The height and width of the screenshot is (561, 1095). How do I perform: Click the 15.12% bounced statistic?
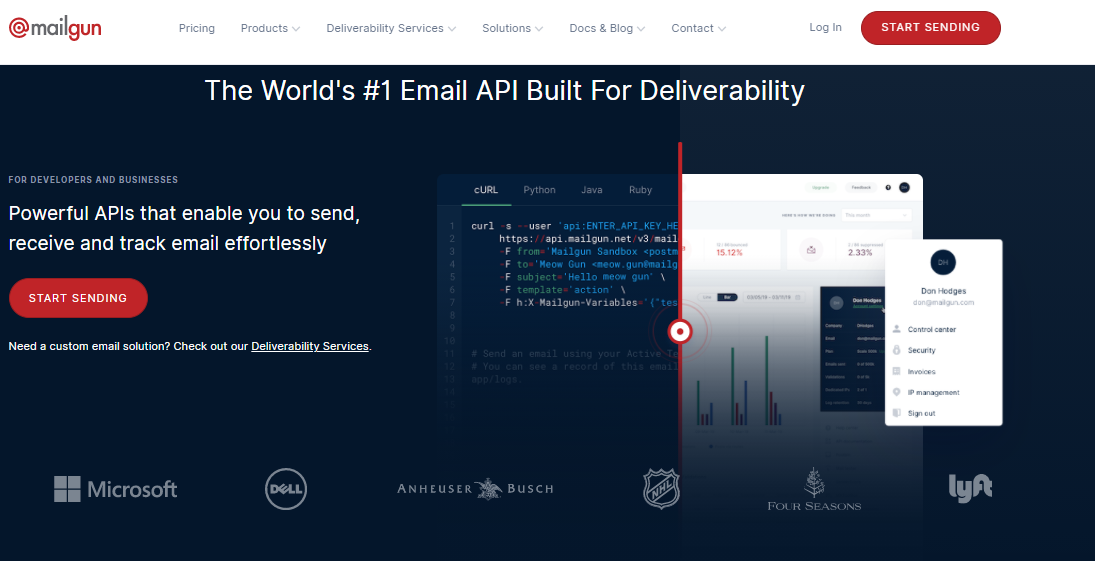pos(729,252)
